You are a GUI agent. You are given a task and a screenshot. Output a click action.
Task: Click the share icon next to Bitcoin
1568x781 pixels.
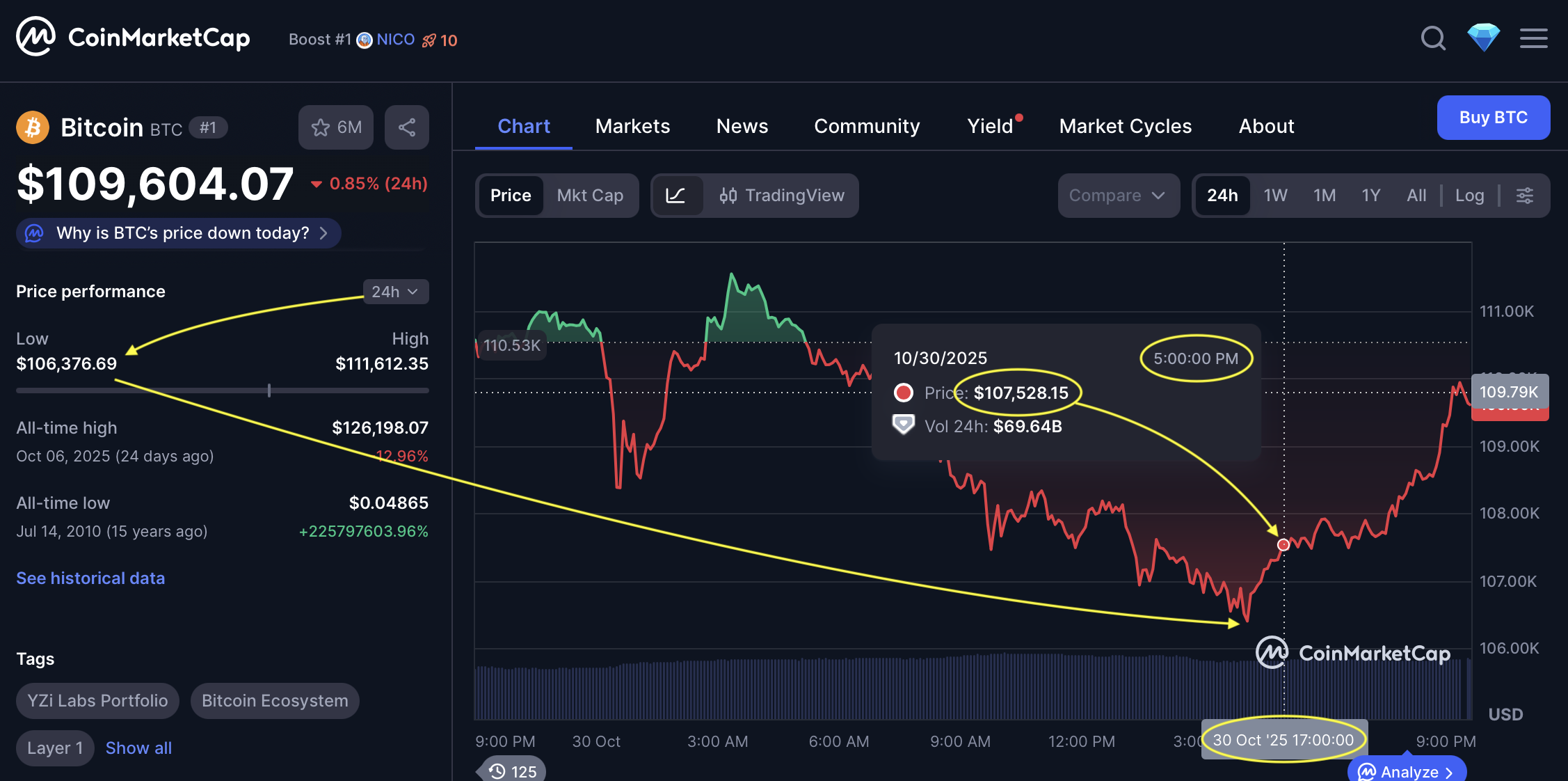pos(407,127)
